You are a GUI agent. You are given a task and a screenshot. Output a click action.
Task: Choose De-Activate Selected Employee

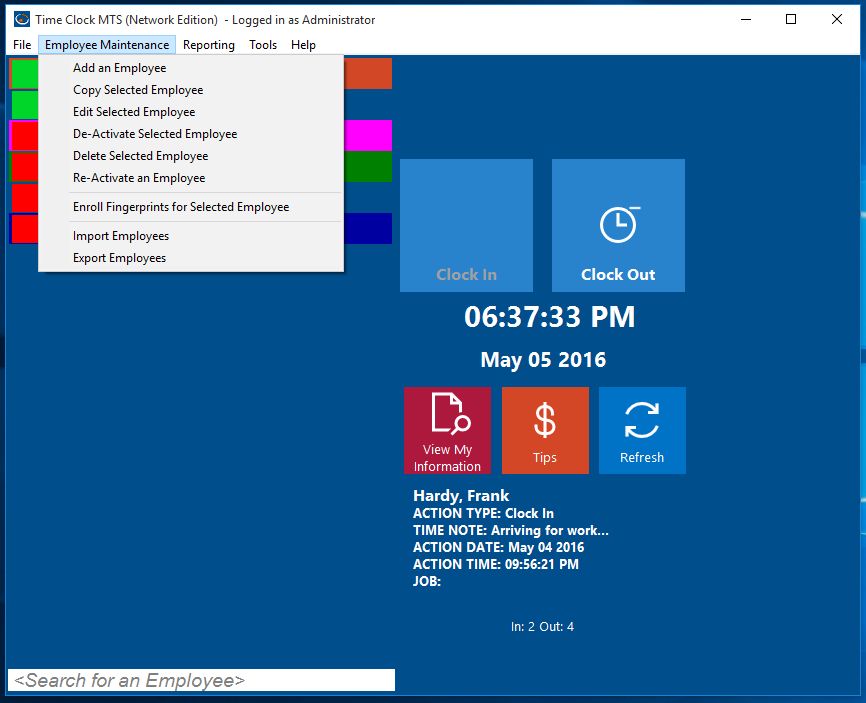pos(191,134)
